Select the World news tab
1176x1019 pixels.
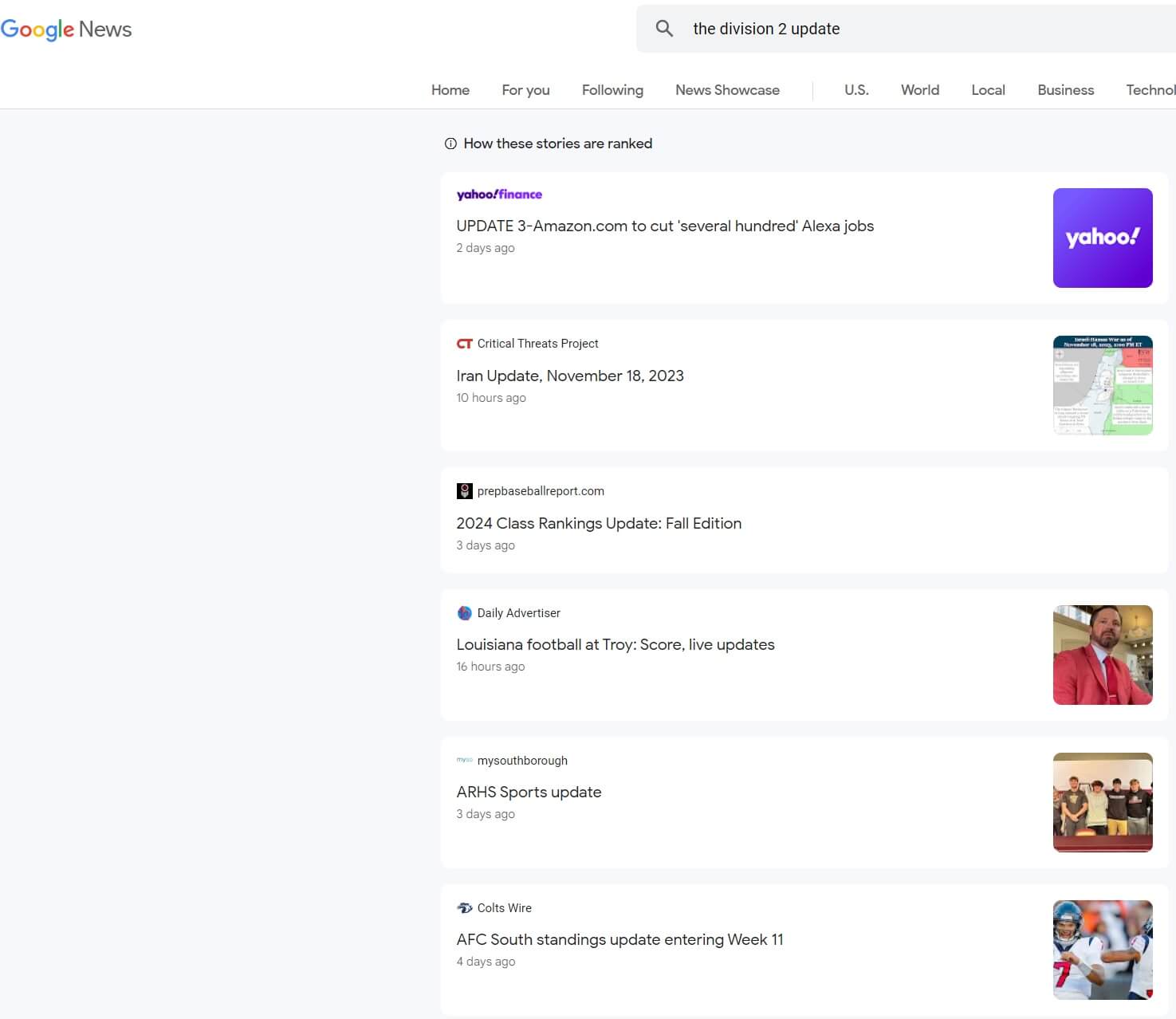point(919,90)
